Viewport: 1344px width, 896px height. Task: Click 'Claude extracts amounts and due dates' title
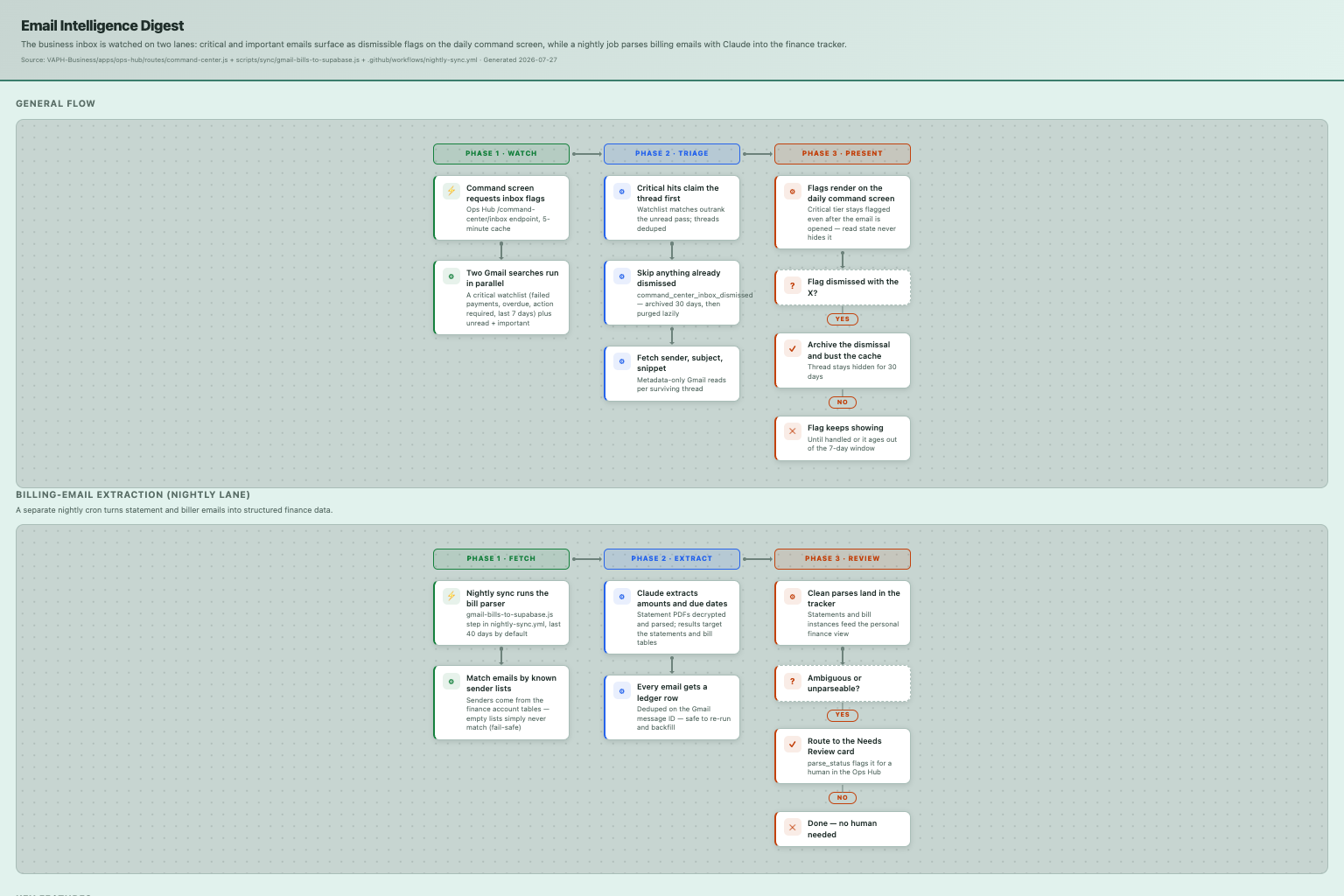[682, 598]
